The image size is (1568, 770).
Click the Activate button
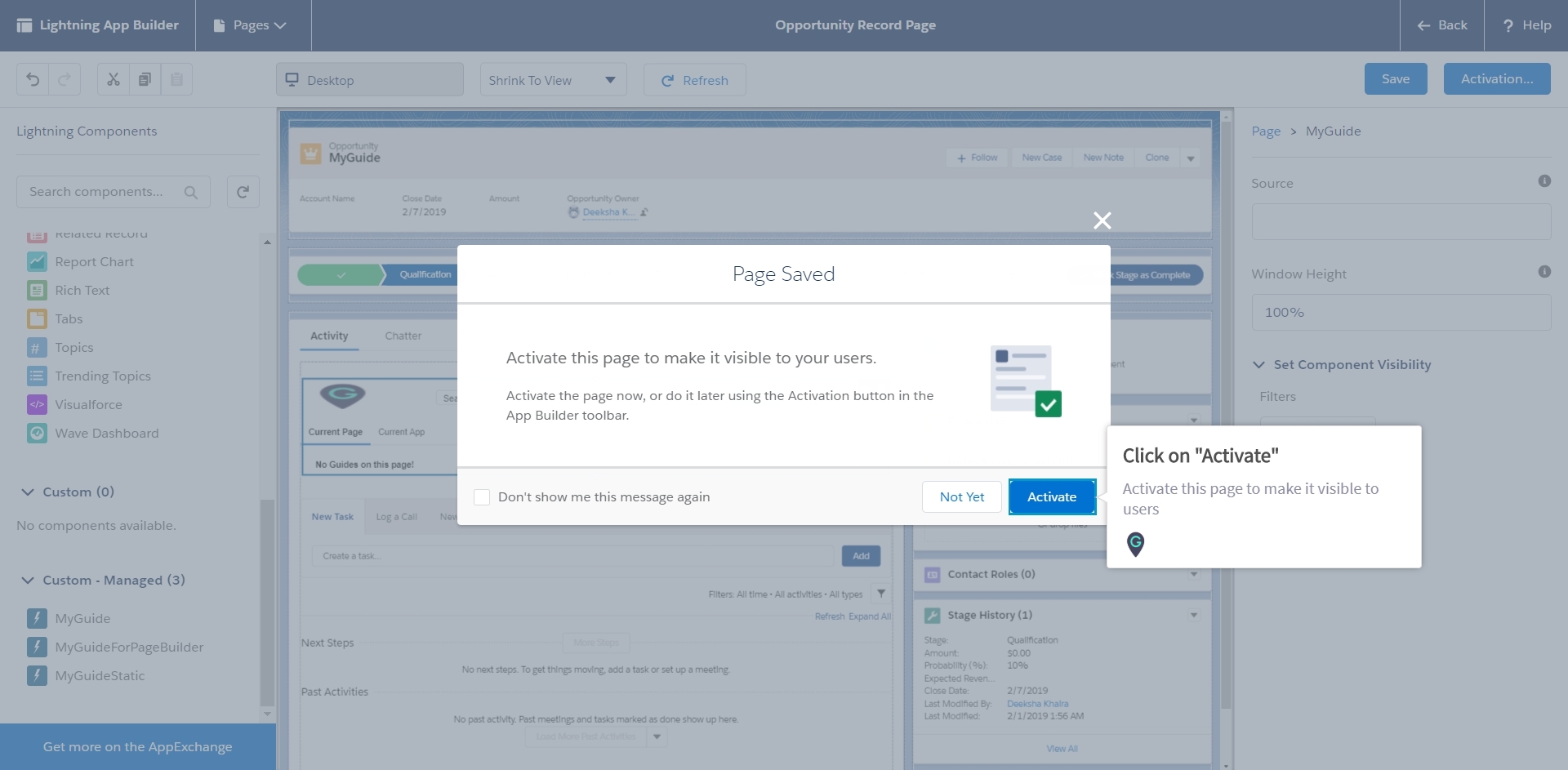[x=1052, y=497]
